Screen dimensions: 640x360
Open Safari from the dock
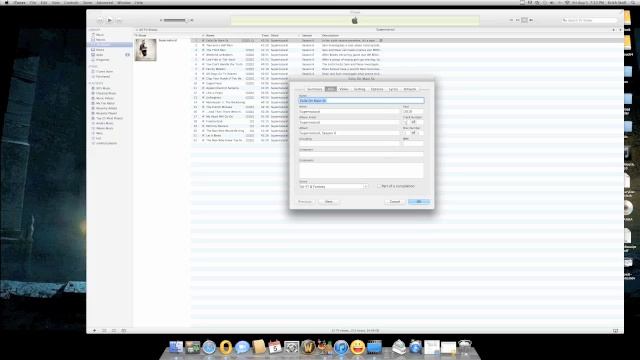pyautogui.click(x=209, y=347)
